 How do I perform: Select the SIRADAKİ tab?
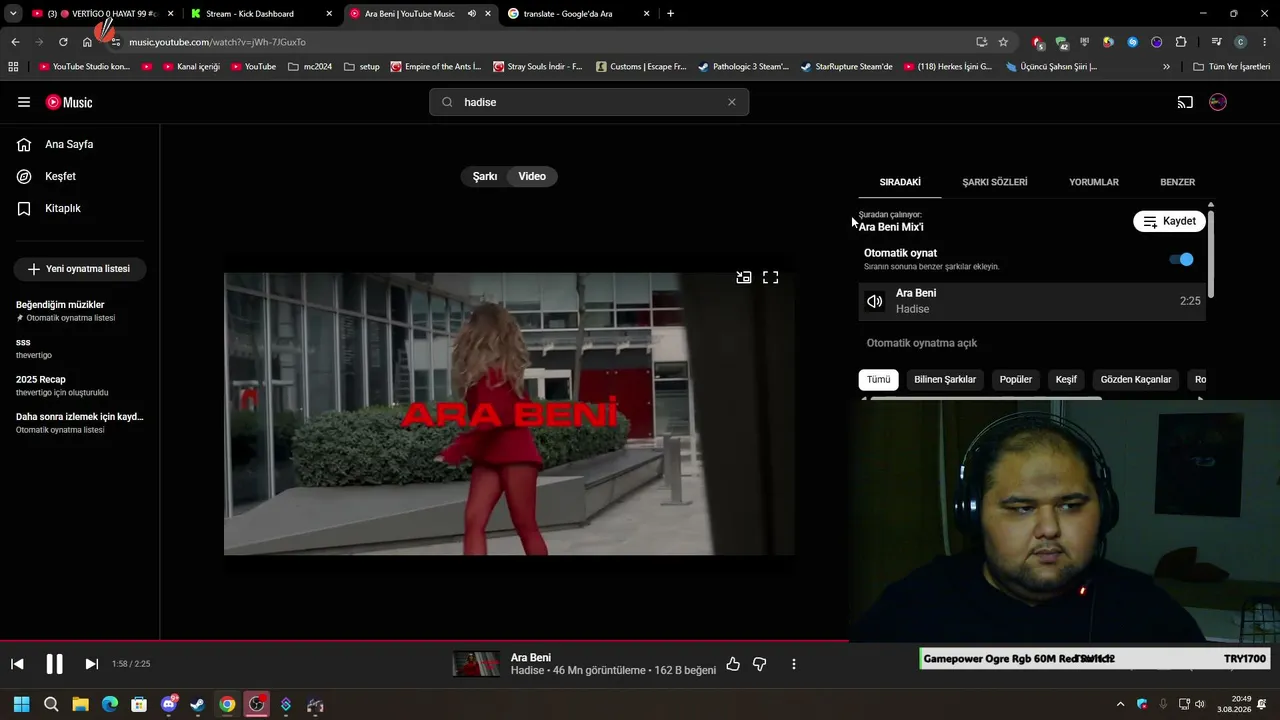pos(900,182)
